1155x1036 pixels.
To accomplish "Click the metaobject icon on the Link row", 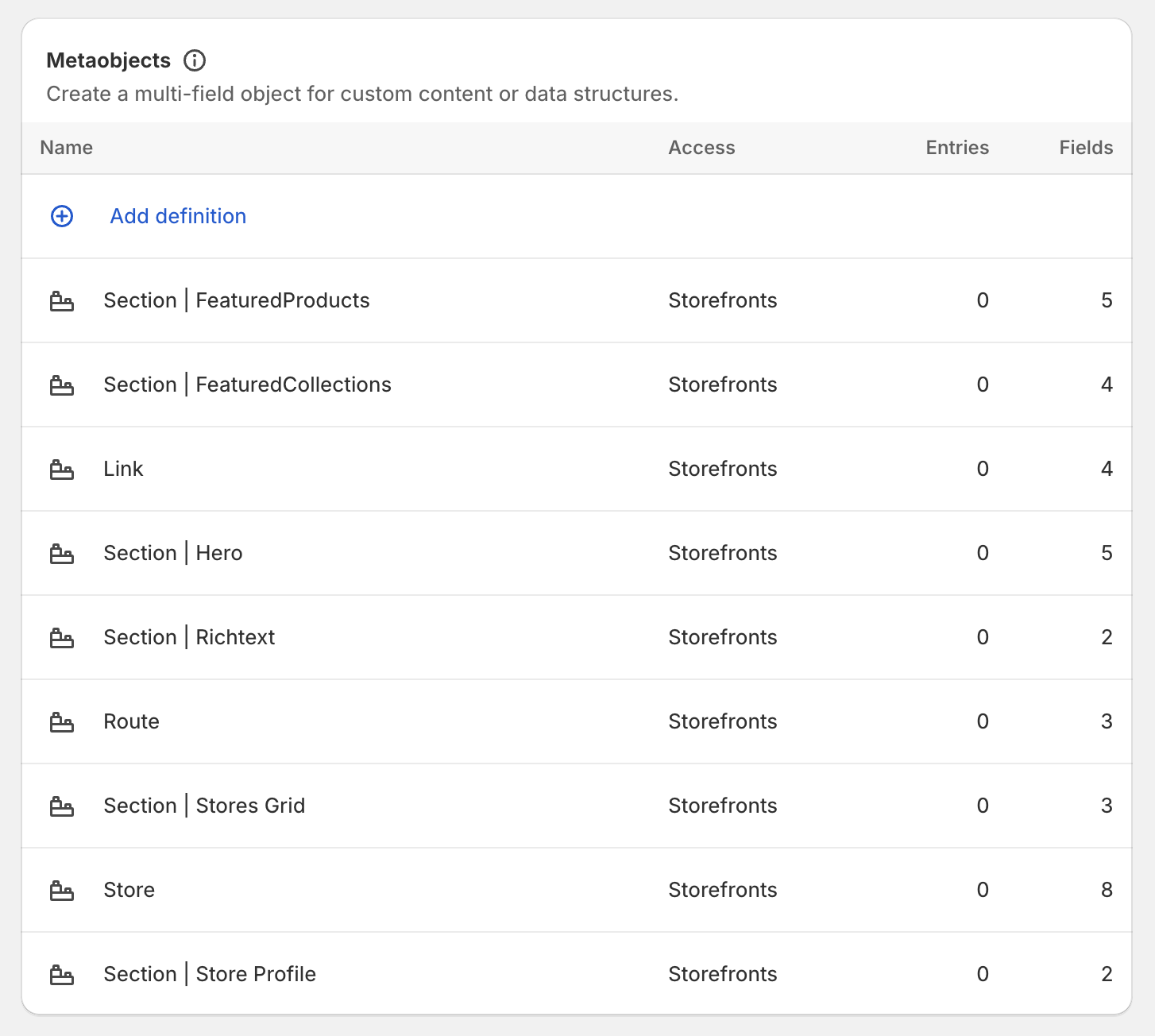I will click(x=63, y=470).
